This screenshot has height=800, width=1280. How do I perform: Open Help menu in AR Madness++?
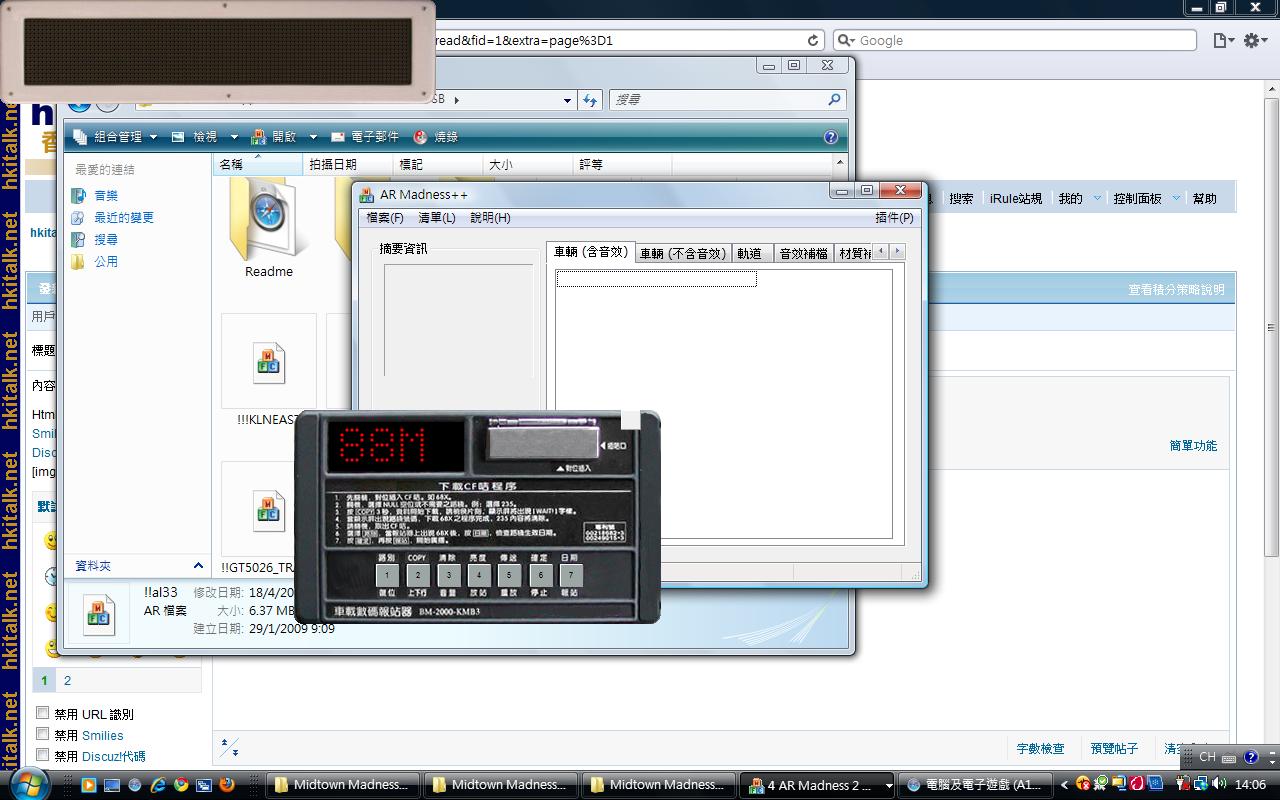[490, 218]
